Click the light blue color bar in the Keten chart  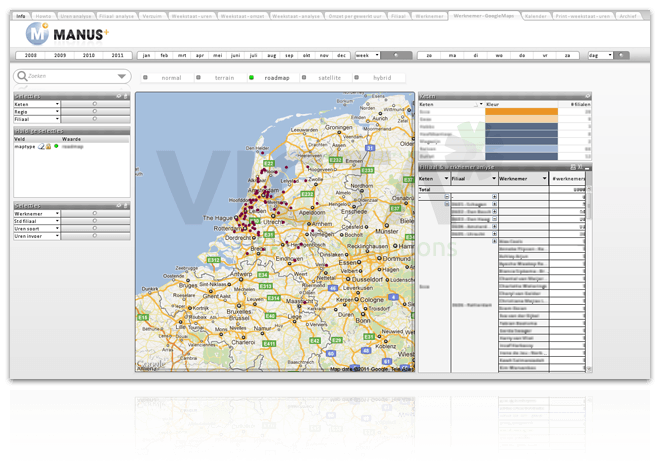(x=521, y=149)
